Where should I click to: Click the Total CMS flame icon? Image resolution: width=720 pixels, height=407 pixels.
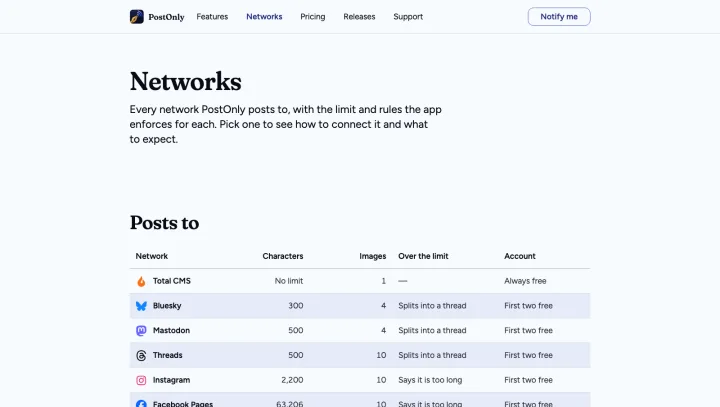[141, 281]
